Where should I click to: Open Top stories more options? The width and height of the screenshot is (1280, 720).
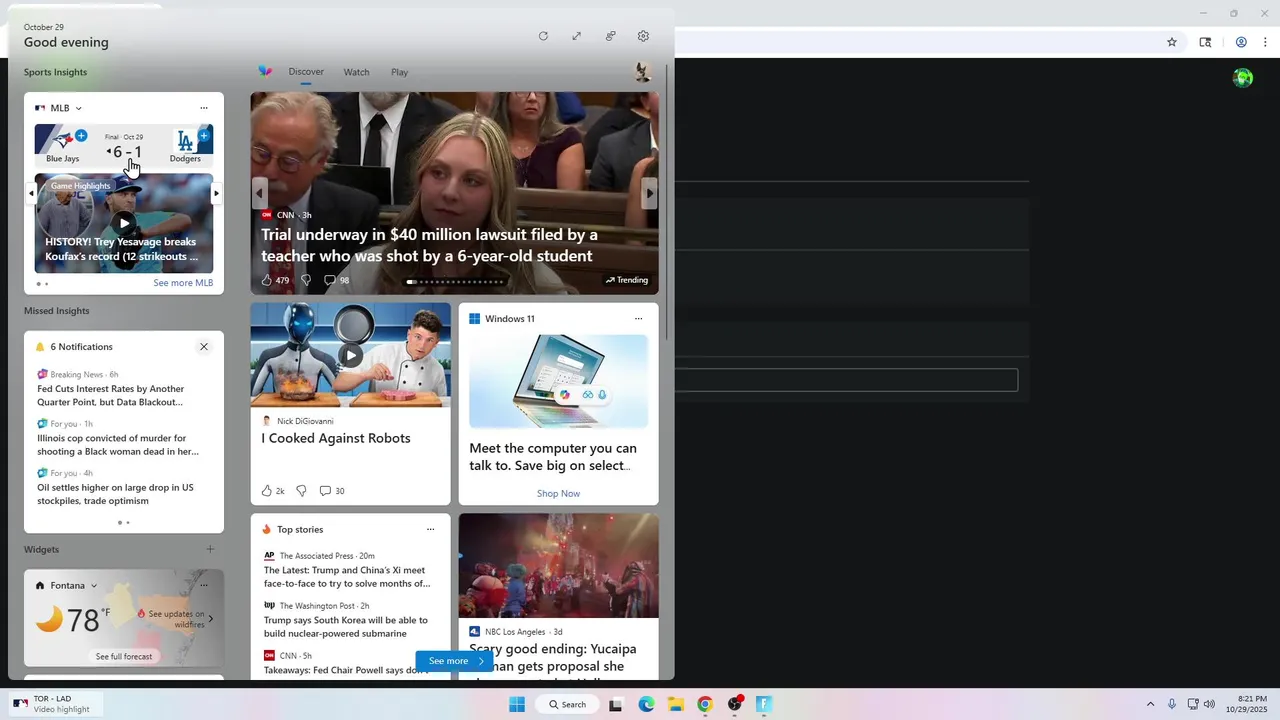[430, 530]
